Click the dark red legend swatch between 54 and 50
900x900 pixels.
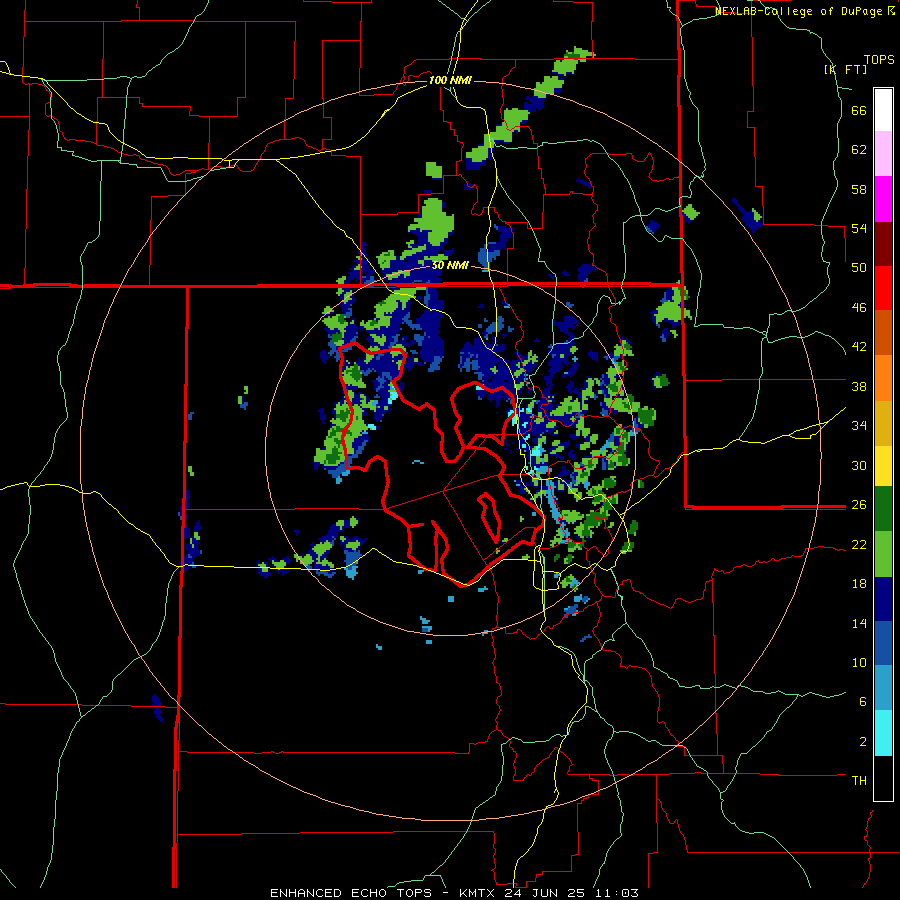883,244
